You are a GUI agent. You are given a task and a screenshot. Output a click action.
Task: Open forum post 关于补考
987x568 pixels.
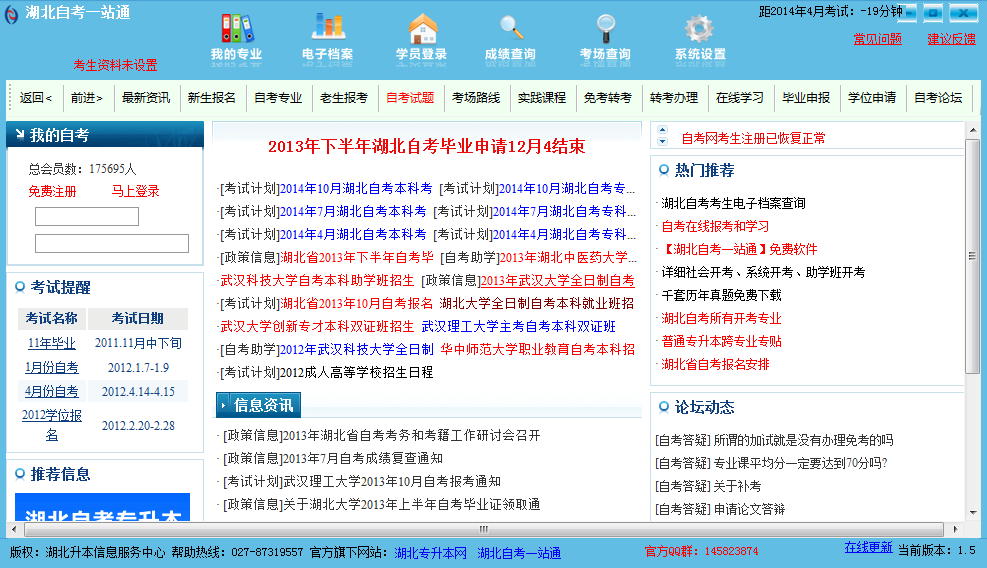point(737,486)
